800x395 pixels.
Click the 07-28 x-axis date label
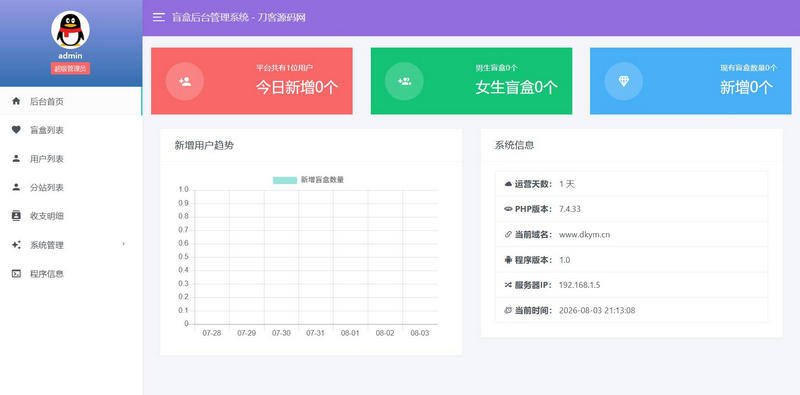tap(212, 333)
